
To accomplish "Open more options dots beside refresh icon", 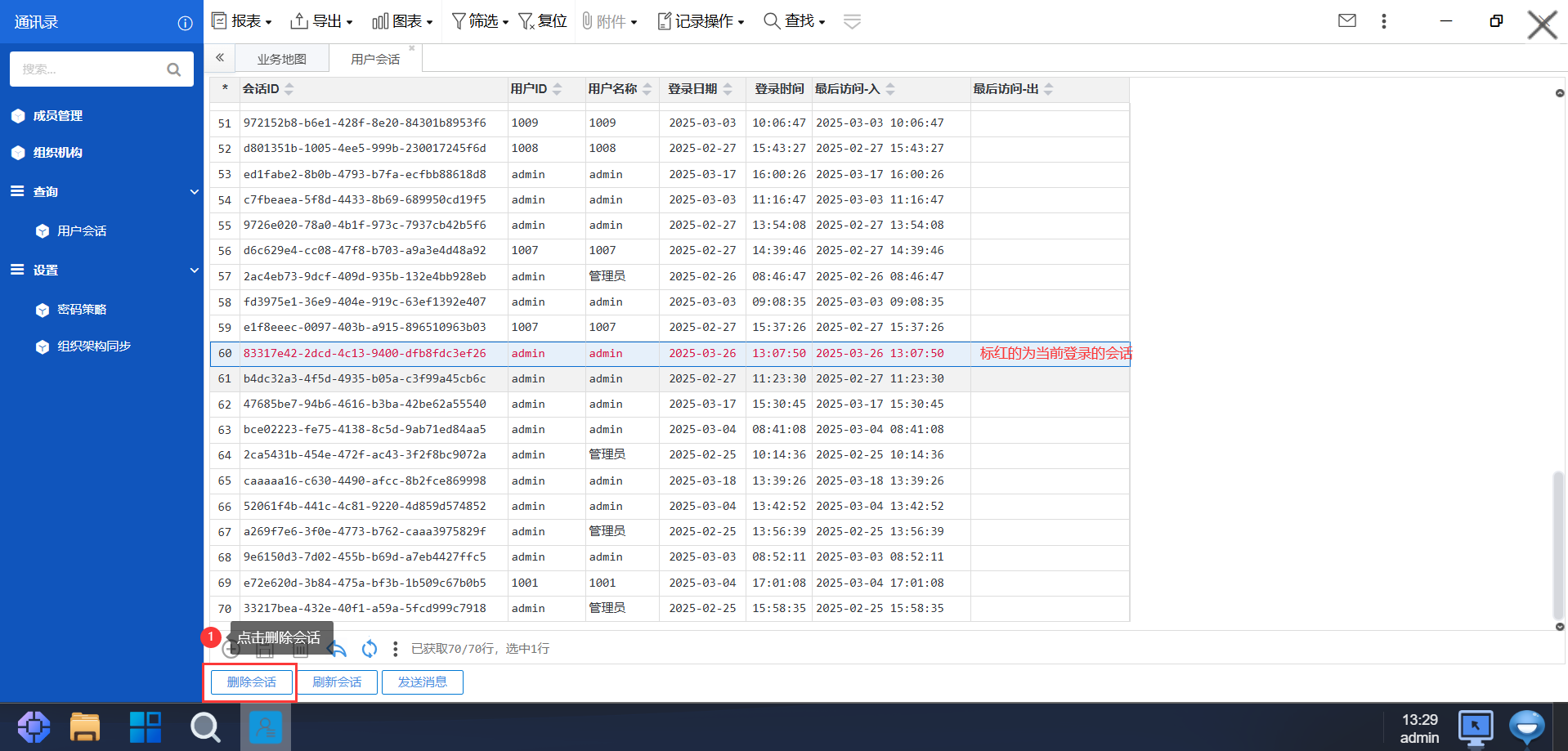I will tap(396, 649).
